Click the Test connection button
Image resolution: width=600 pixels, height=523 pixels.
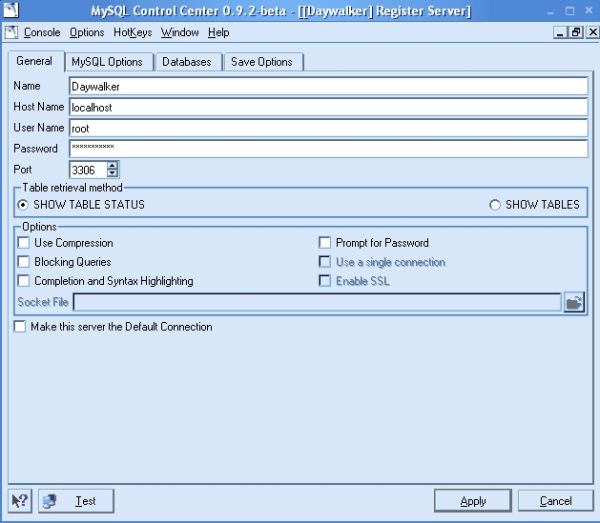(76, 501)
